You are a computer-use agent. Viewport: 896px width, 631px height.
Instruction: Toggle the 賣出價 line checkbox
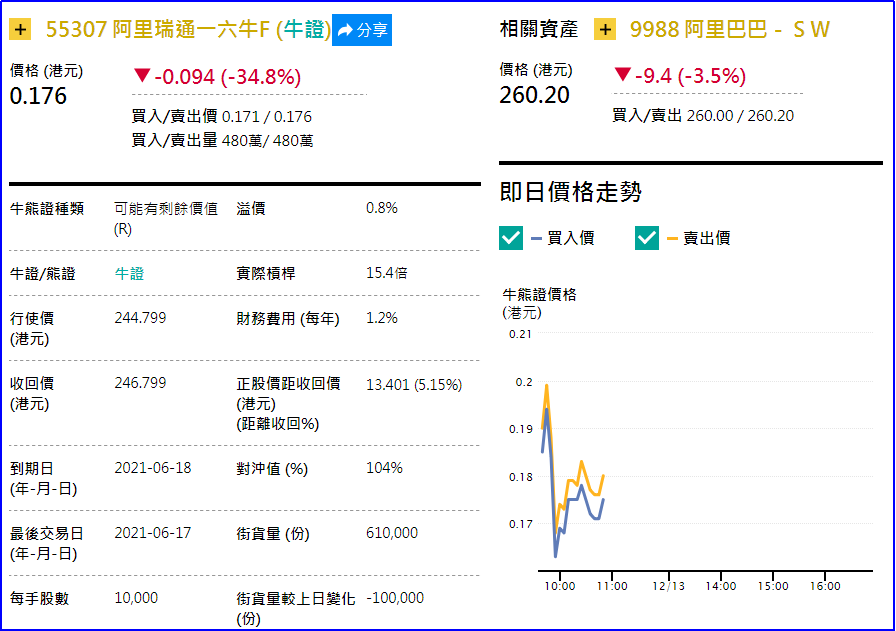pos(647,238)
